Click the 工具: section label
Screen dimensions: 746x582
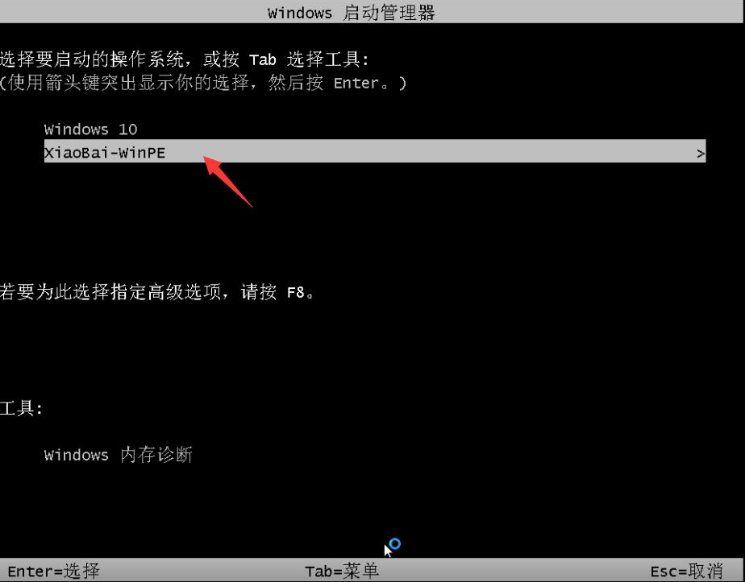coord(21,408)
